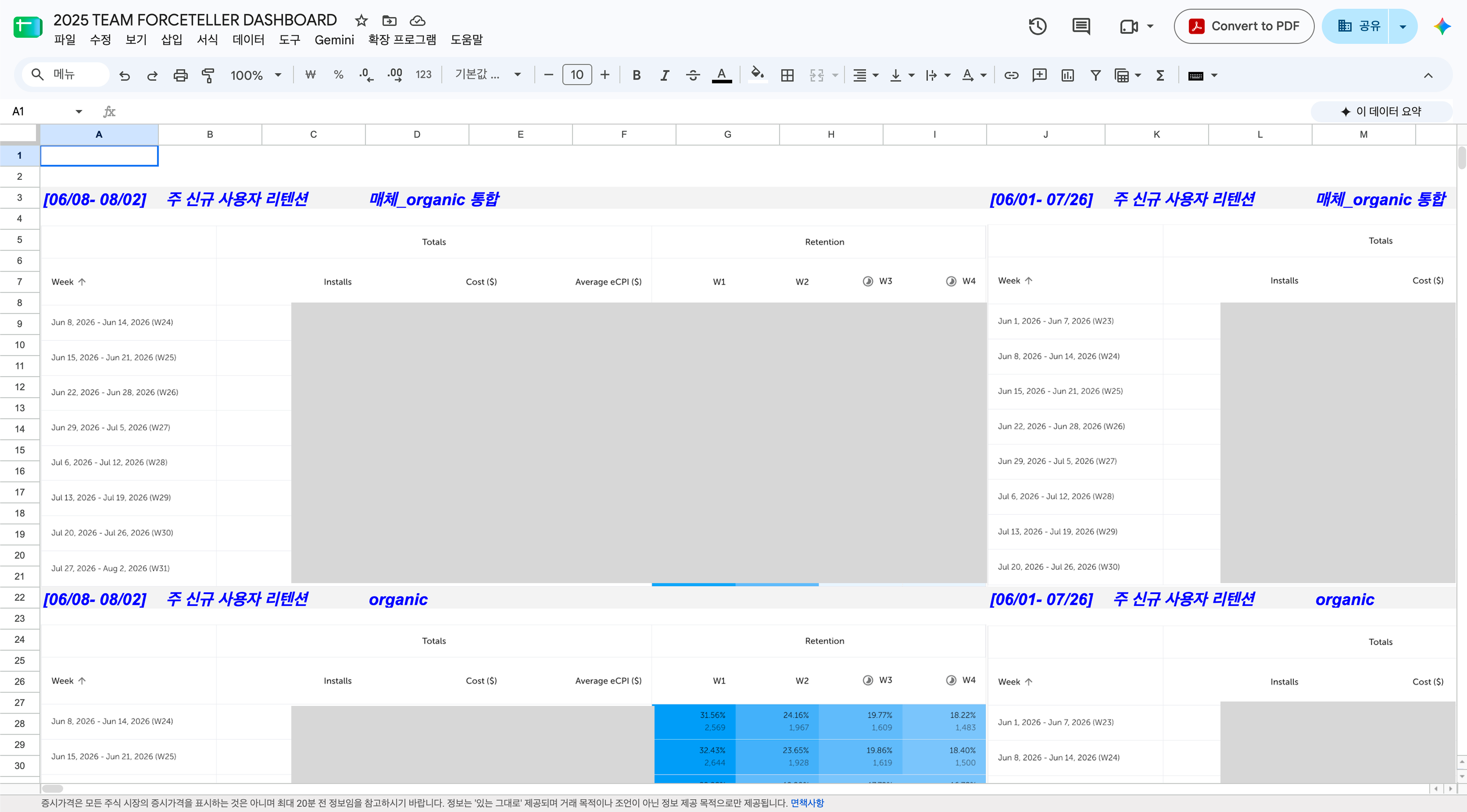Click the undo arrow icon
The width and height of the screenshot is (1467, 812).
[x=124, y=75]
